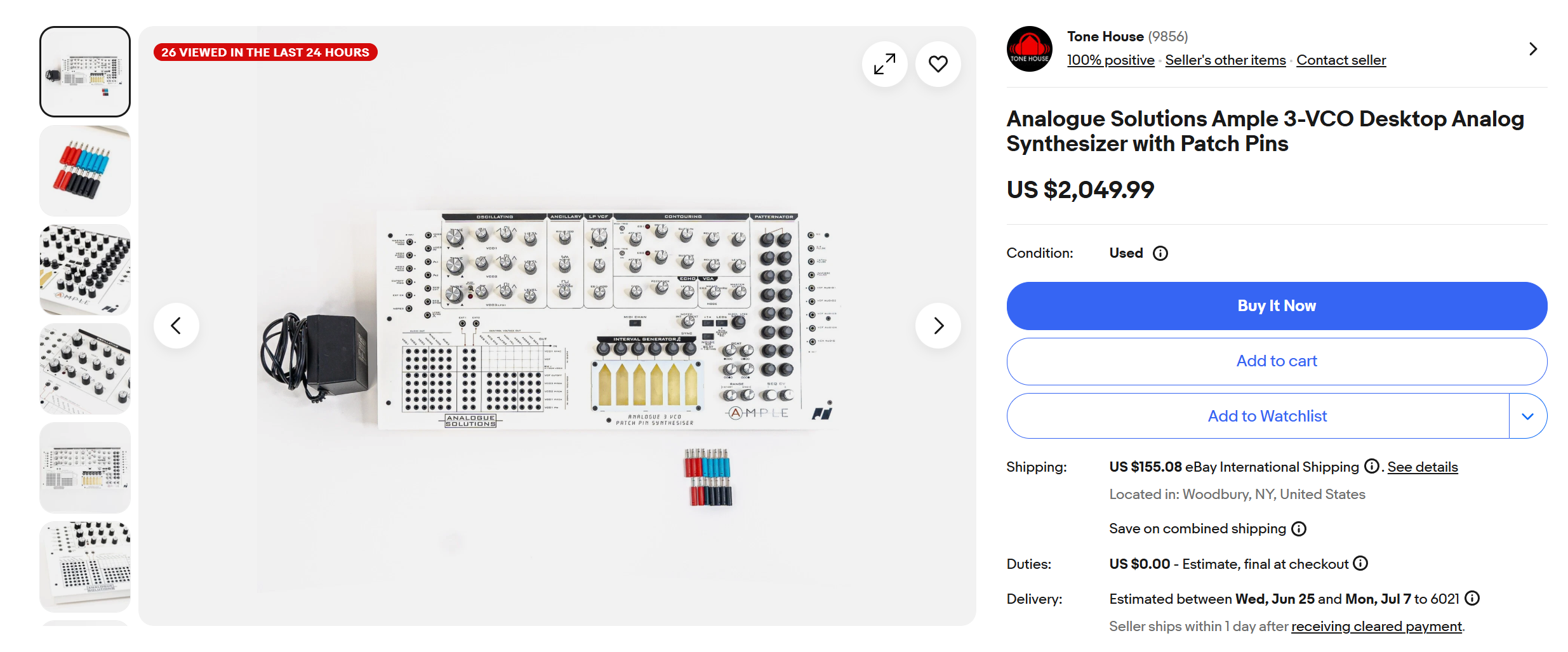
Task: Toggle the heart watchlist icon
Action: (x=938, y=64)
